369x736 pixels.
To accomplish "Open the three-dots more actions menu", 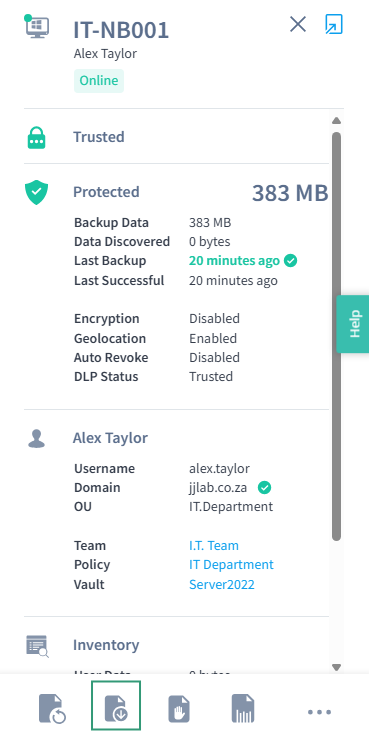I will [320, 712].
